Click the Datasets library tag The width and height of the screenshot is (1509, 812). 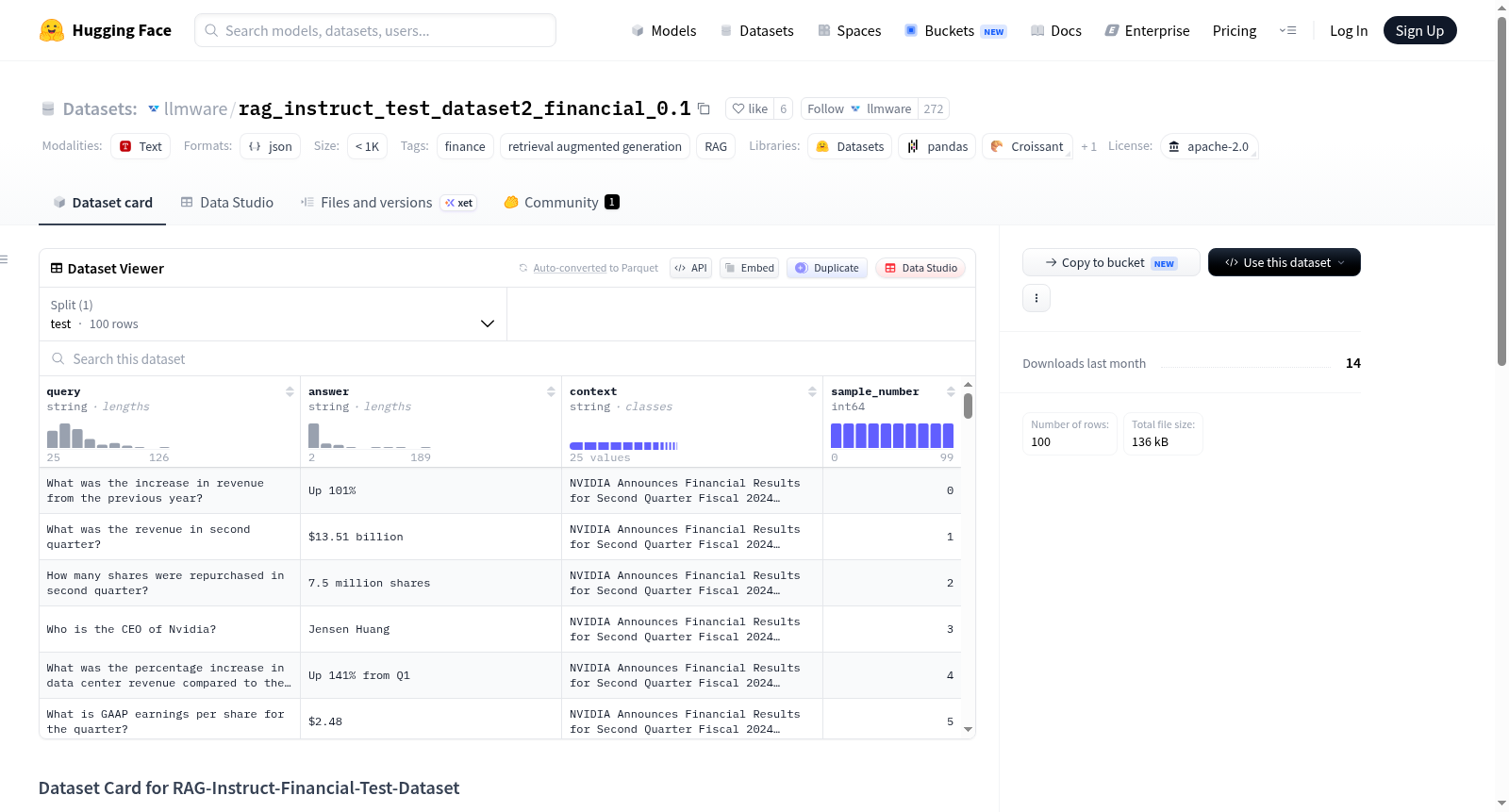pos(850,146)
